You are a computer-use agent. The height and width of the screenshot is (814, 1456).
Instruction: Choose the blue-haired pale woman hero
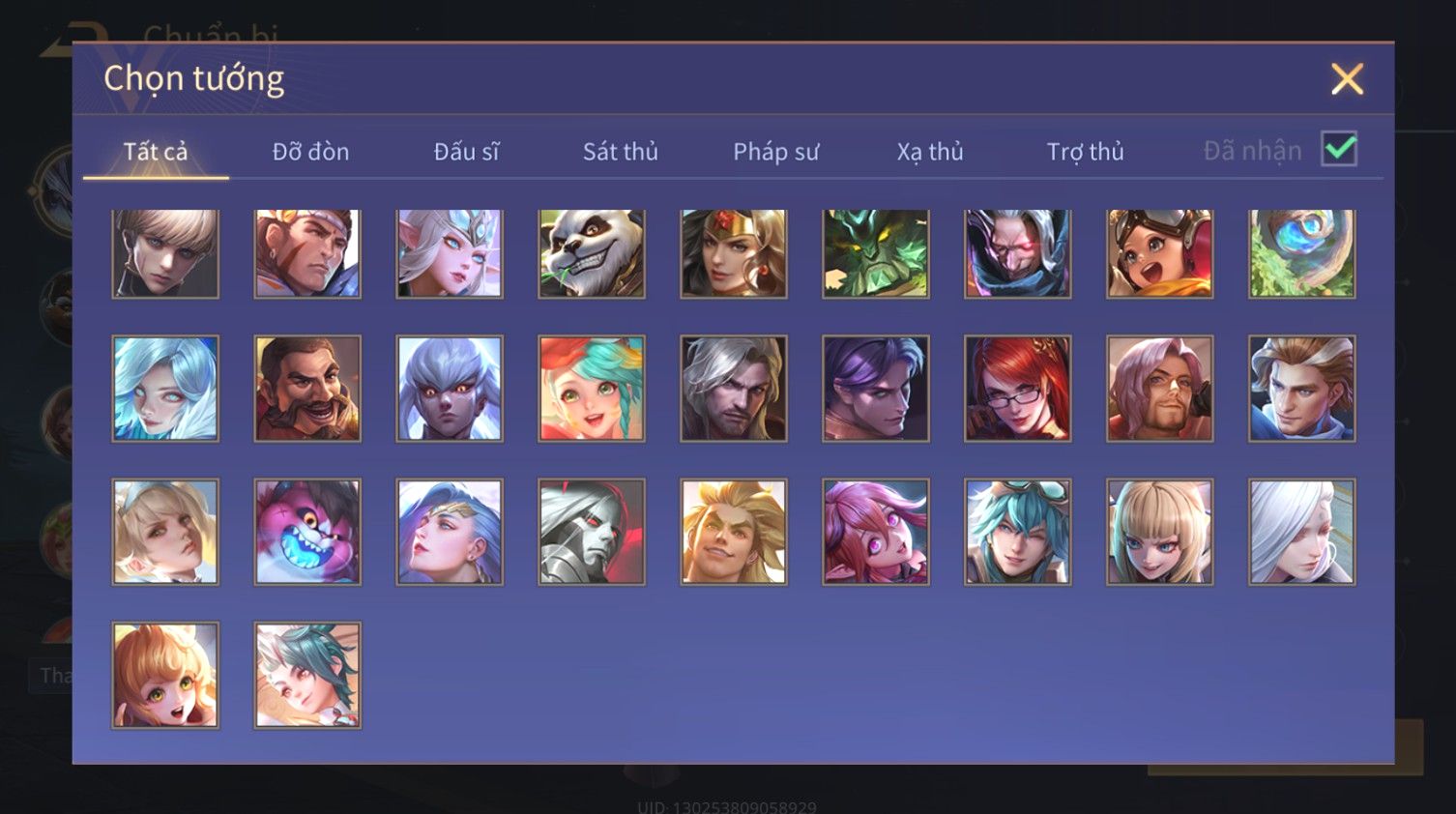pos(165,389)
